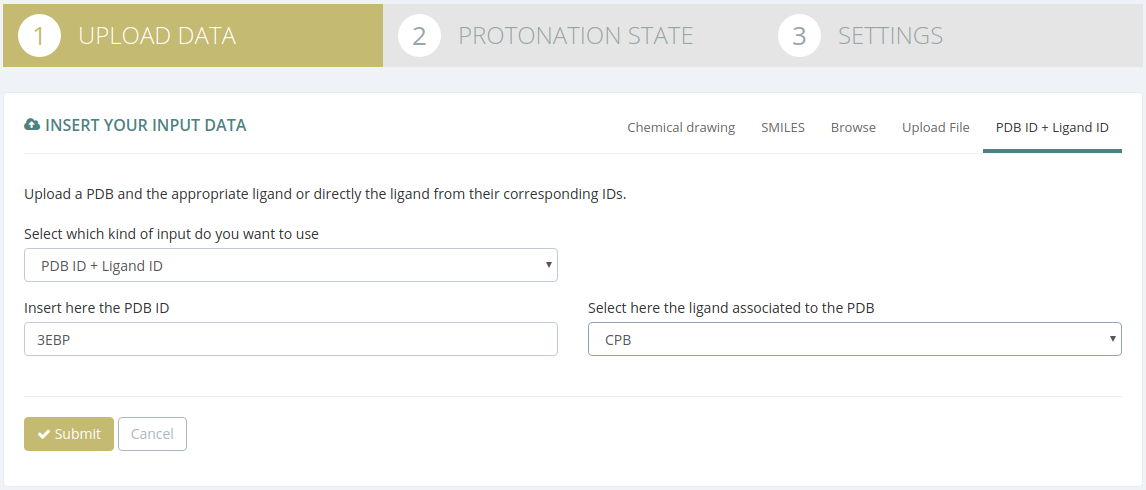Click the step 2 circle icon
1146x490 pixels.
420,36
